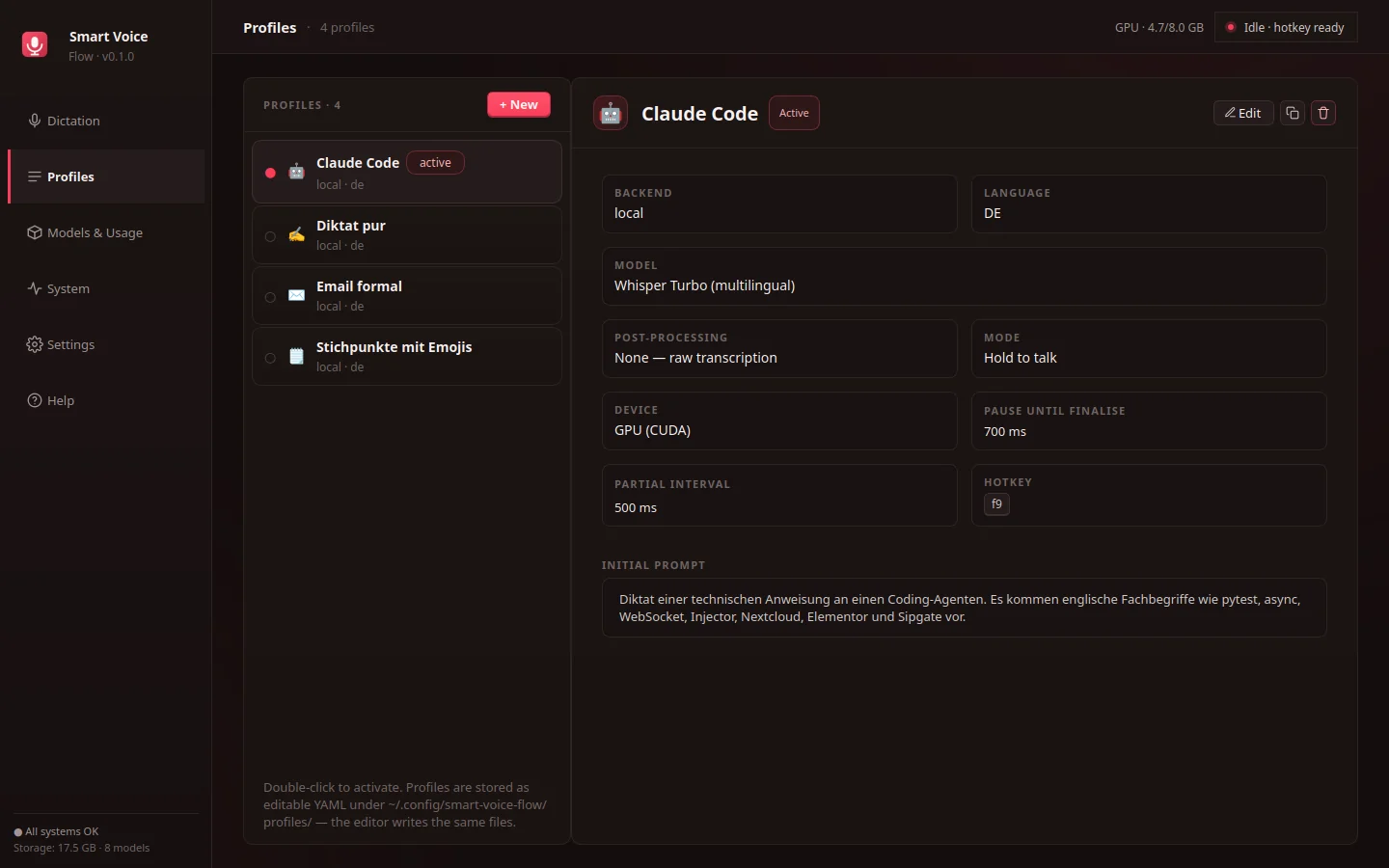This screenshot has height=868, width=1389.
Task: Click 'PROFILES · 4' list heading
Action: (302, 105)
